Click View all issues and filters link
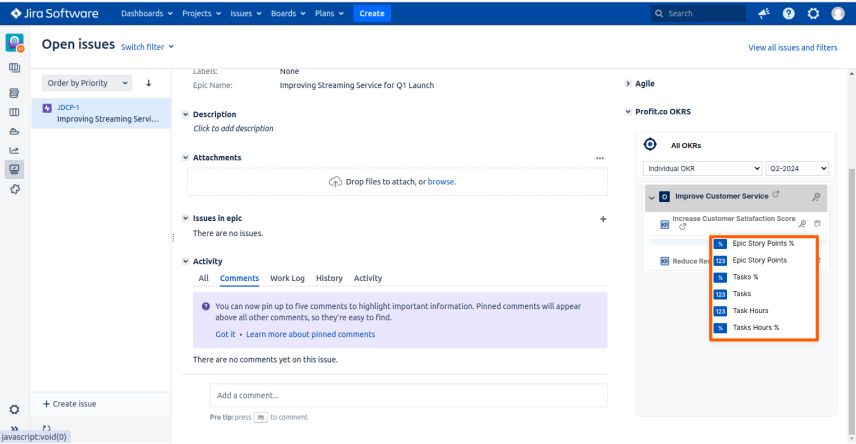Screen dimensions: 856x444 tap(793, 48)
